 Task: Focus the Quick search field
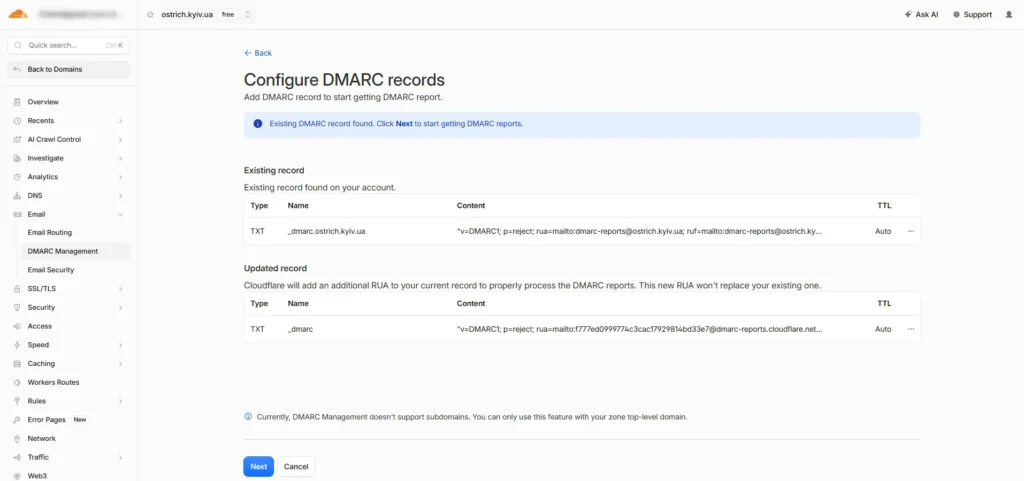pyautogui.click(x=69, y=46)
